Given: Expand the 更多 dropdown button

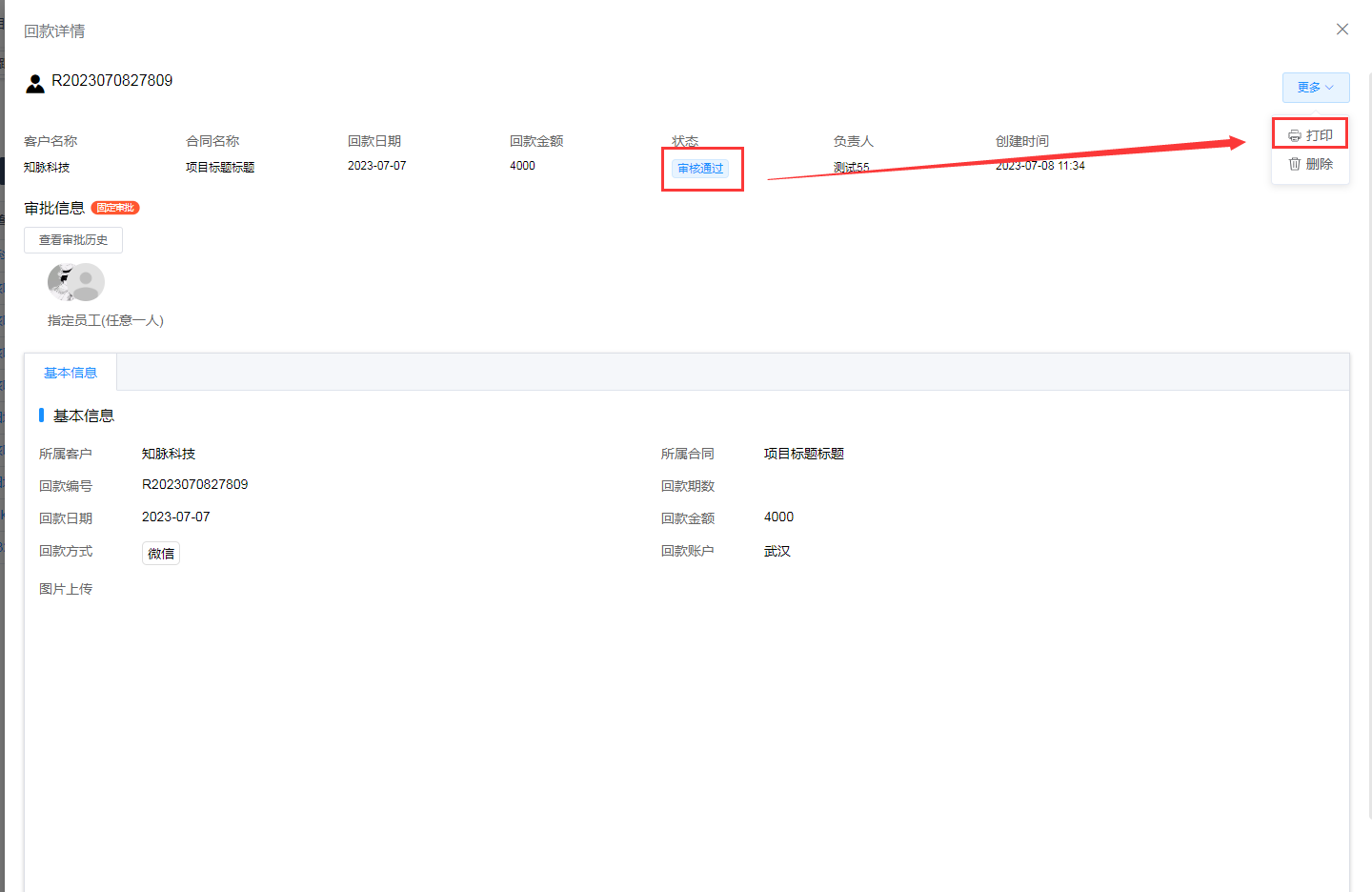Looking at the screenshot, I should [x=1315, y=88].
